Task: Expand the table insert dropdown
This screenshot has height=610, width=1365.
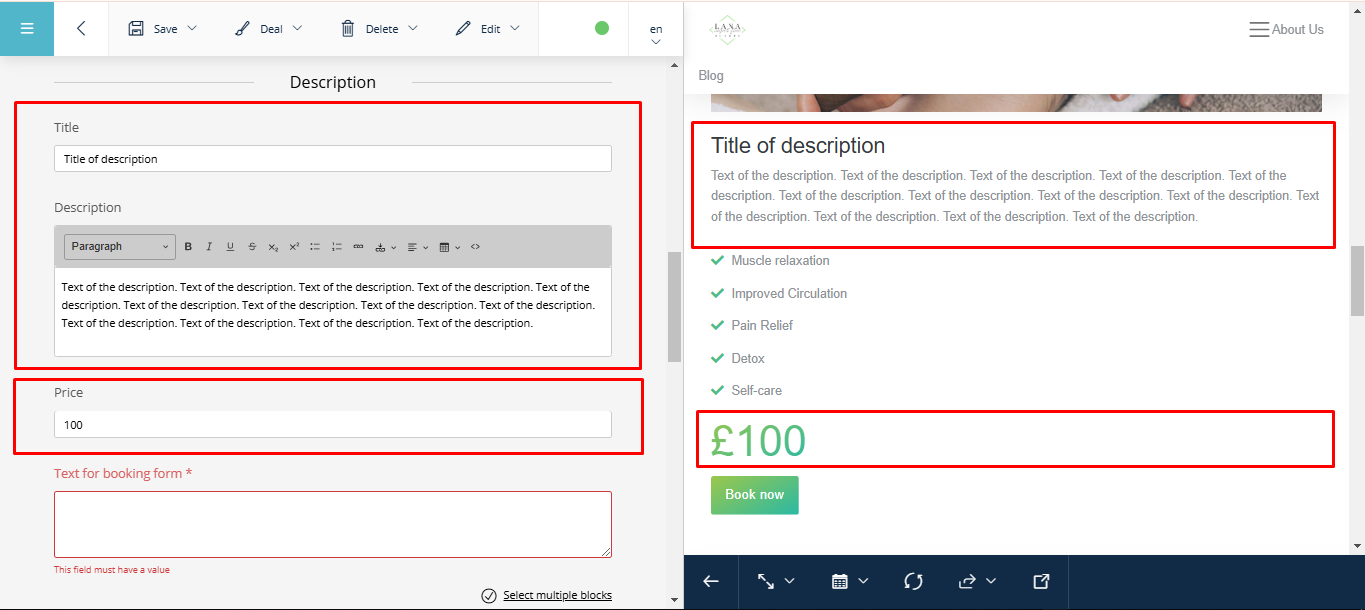Action: [450, 247]
